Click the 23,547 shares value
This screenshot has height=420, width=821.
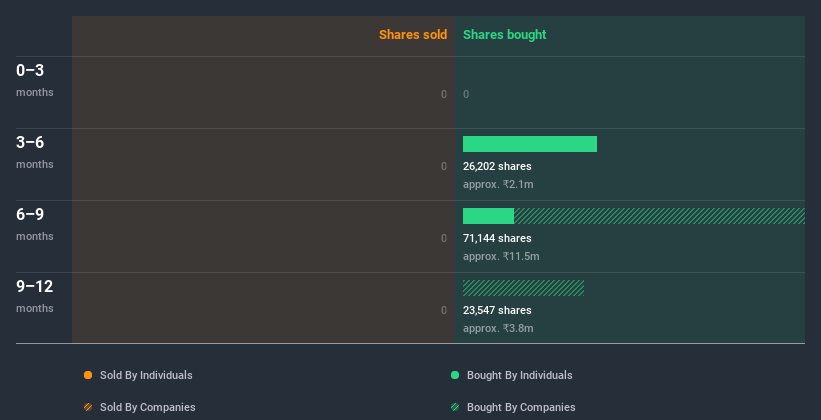click(497, 311)
